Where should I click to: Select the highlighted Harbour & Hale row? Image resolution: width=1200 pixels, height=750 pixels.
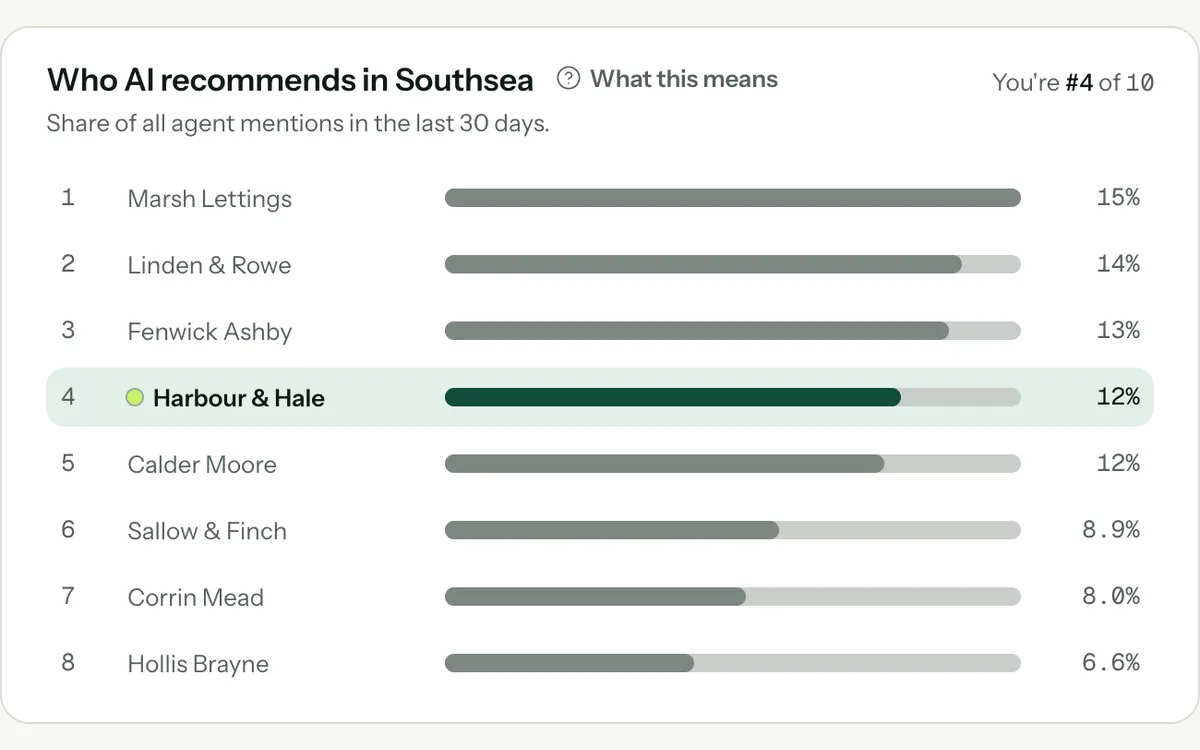coord(600,397)
